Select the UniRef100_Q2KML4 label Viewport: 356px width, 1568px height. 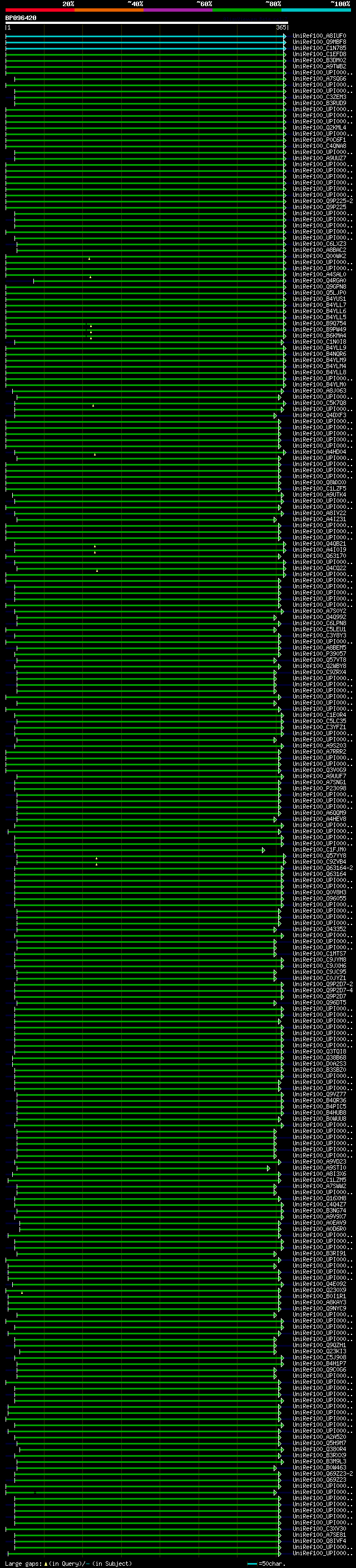coord(319,128)
